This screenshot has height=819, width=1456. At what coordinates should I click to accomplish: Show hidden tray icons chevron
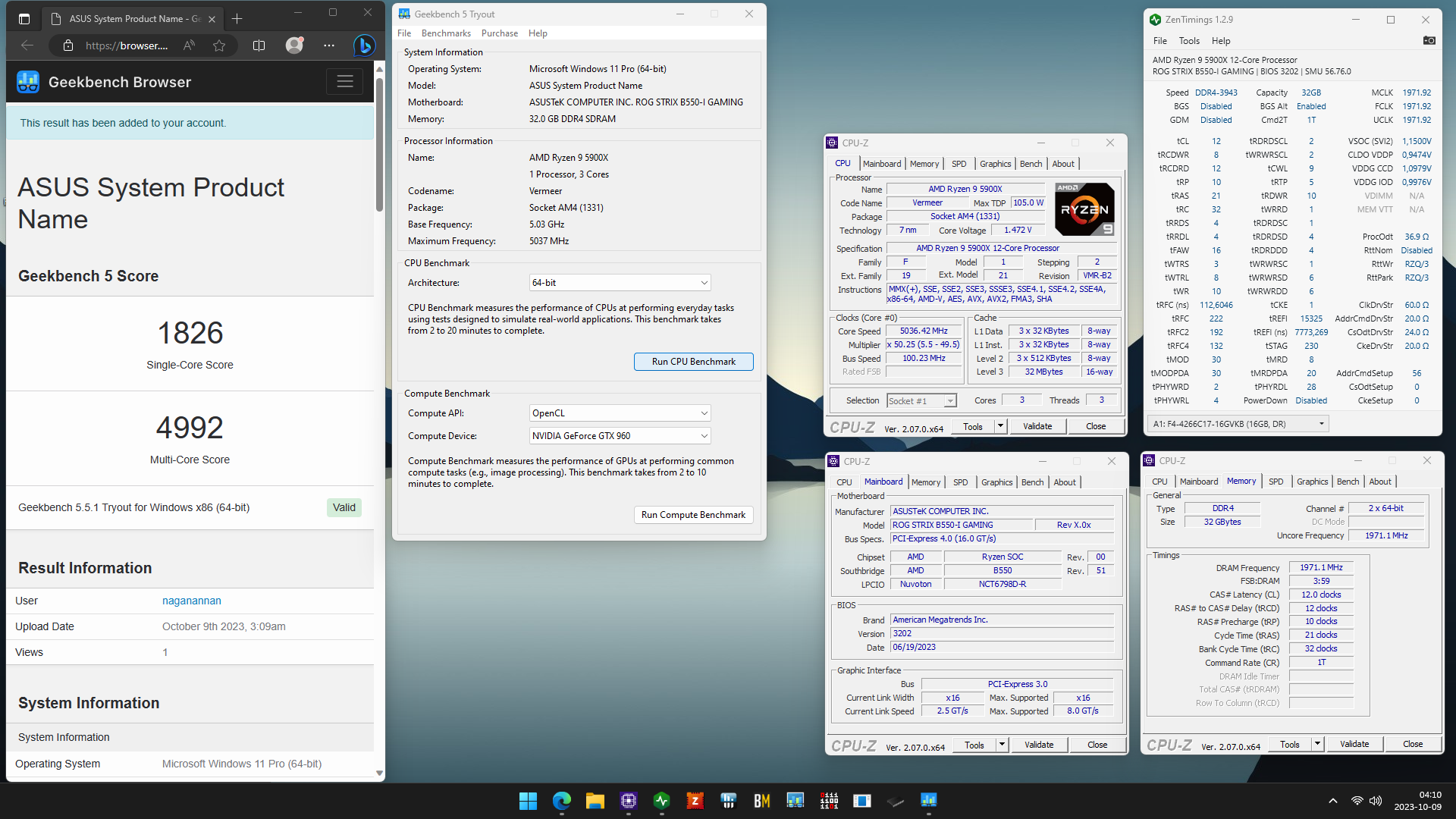click(1332, 801)
